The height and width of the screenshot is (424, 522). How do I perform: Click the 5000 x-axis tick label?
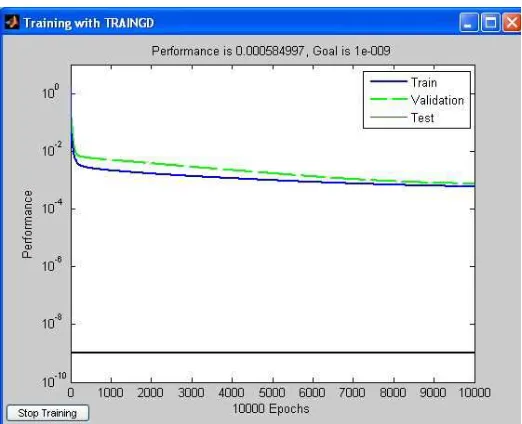tap(272, 393)
